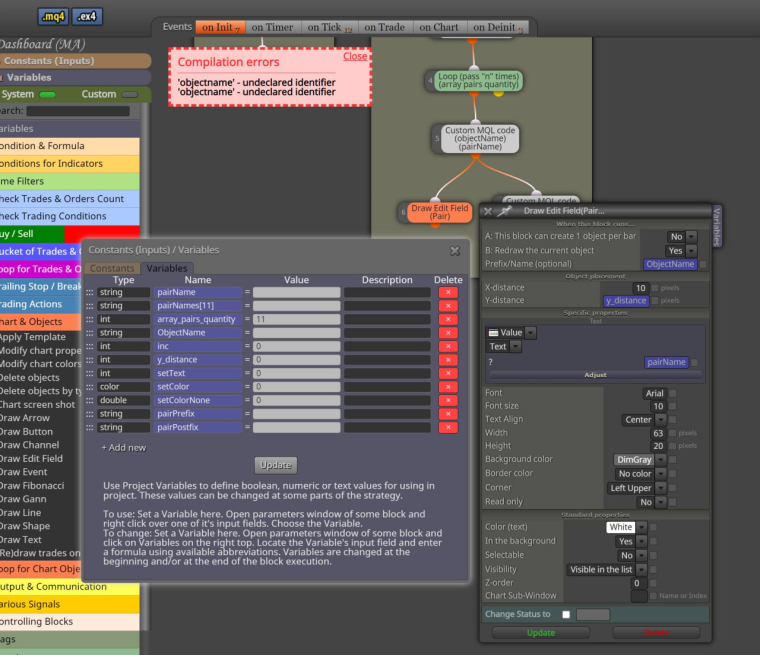Delete the pairPostfix variable row
Viewport: 760px width, 655px height.
coord(448,428)
